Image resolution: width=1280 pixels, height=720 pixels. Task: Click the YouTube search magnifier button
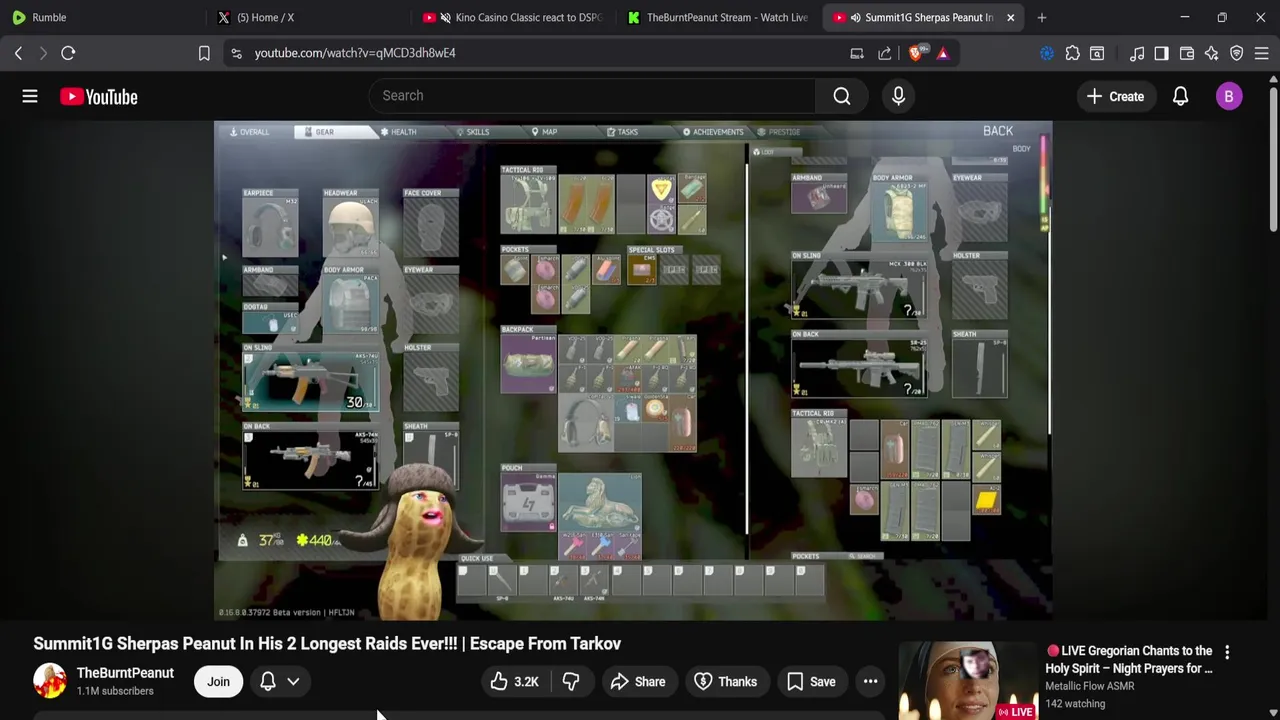pos(842,96)
